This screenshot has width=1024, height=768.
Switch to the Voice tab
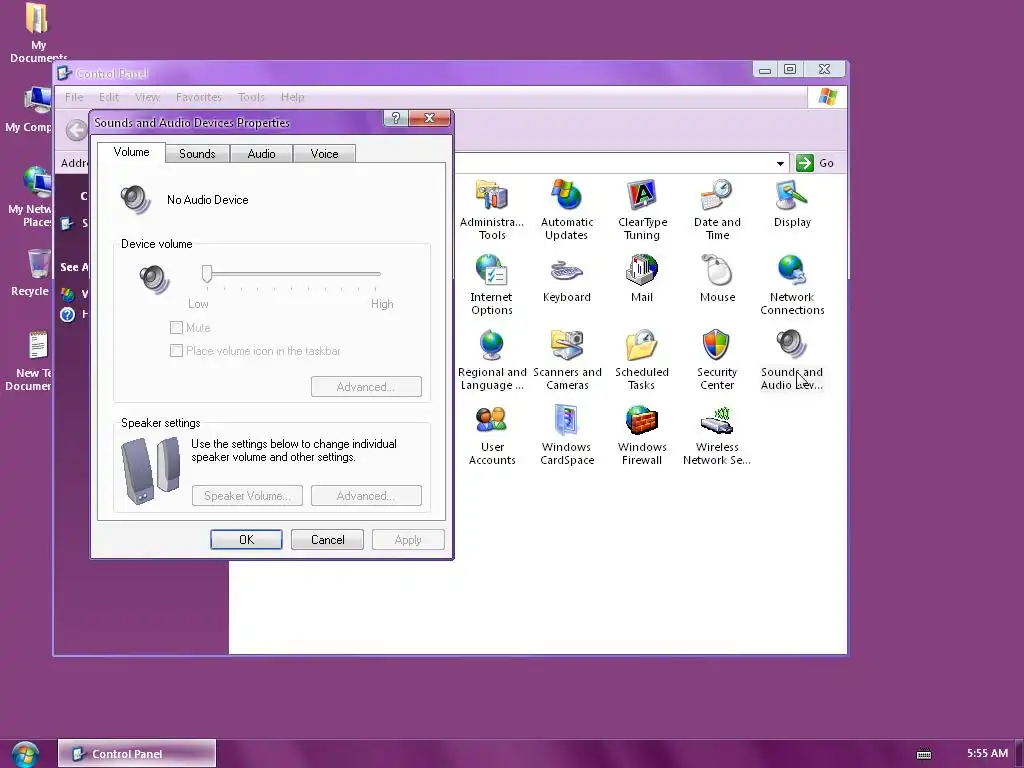(x=325, y=153)
